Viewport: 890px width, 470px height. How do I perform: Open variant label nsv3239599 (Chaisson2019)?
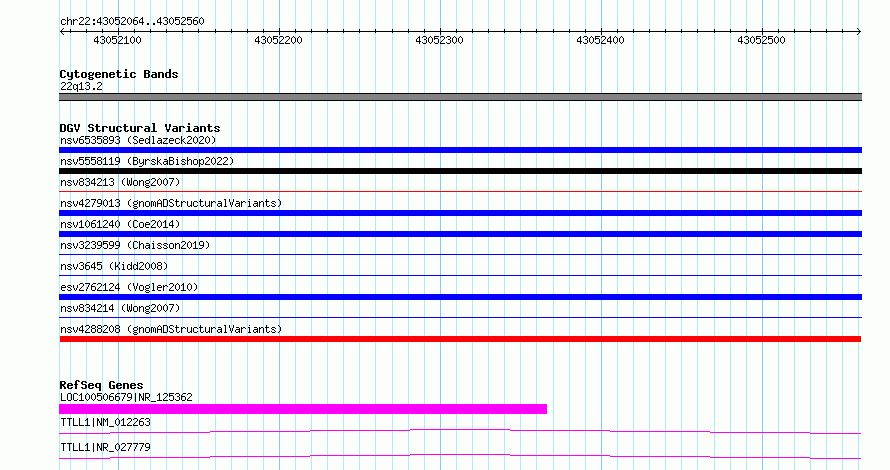coord(135,245)
